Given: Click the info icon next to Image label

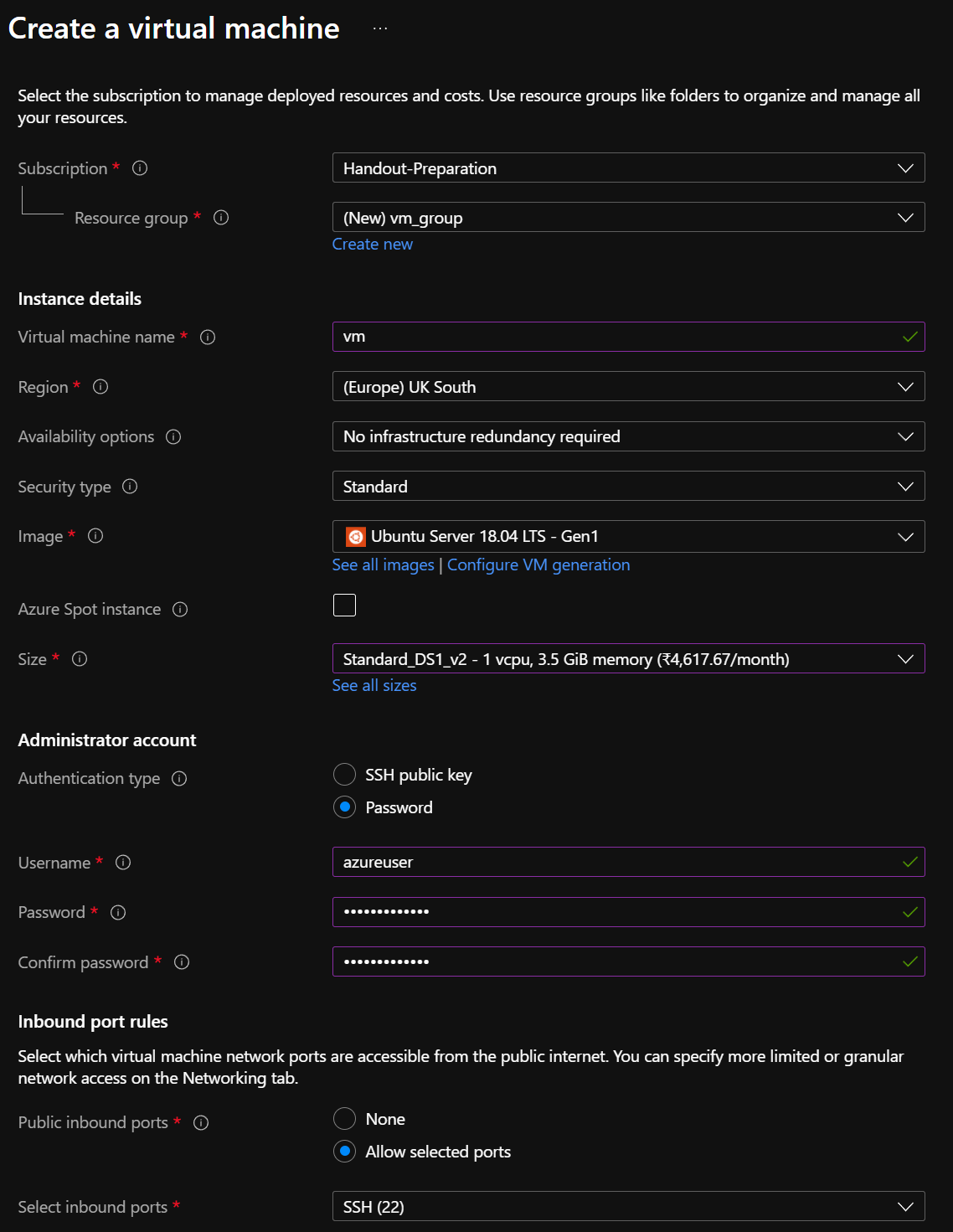Looking at the screenshot, I should [x=95, y=536].
